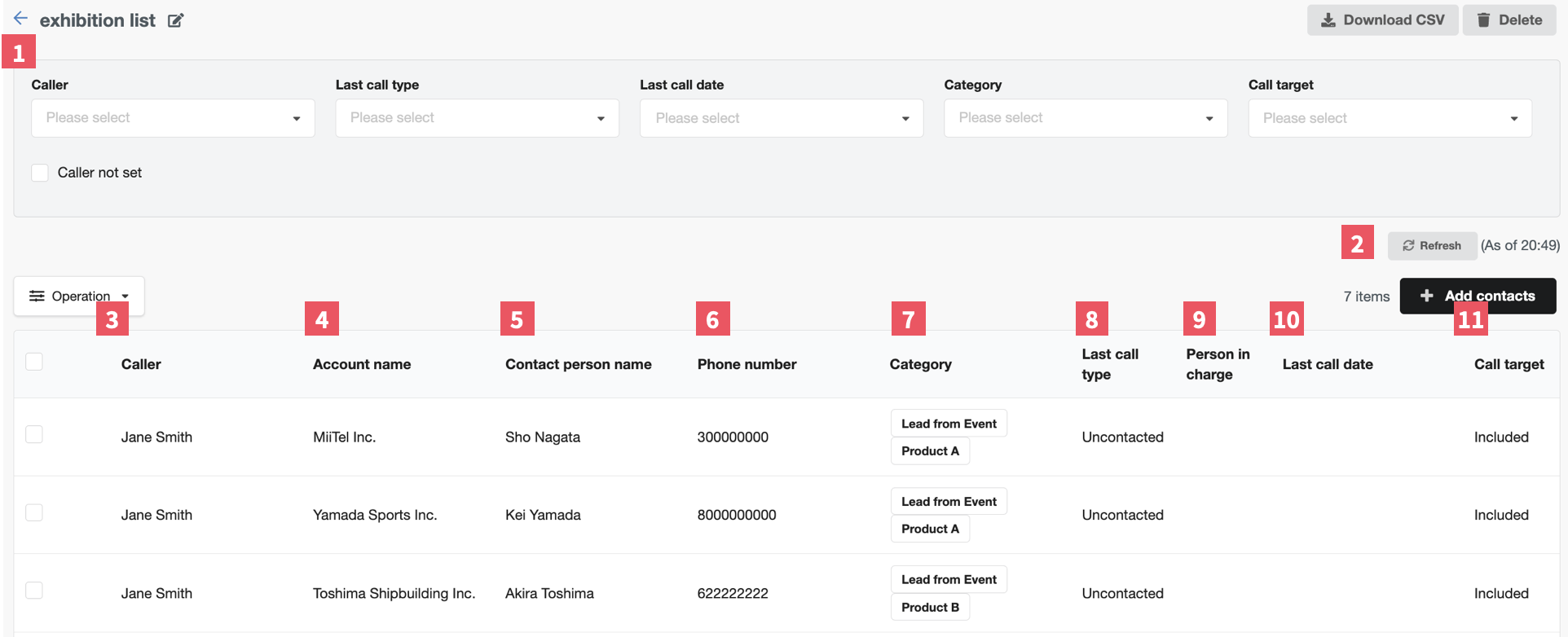Click contact name Akira Toshima
The width and height of the screenshot is (1568, 637).
point(549,593)
